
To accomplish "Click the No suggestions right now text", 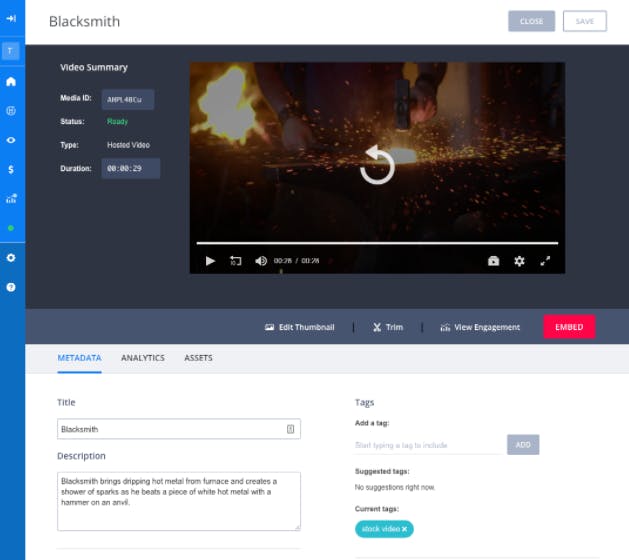I will coord(395,487).
